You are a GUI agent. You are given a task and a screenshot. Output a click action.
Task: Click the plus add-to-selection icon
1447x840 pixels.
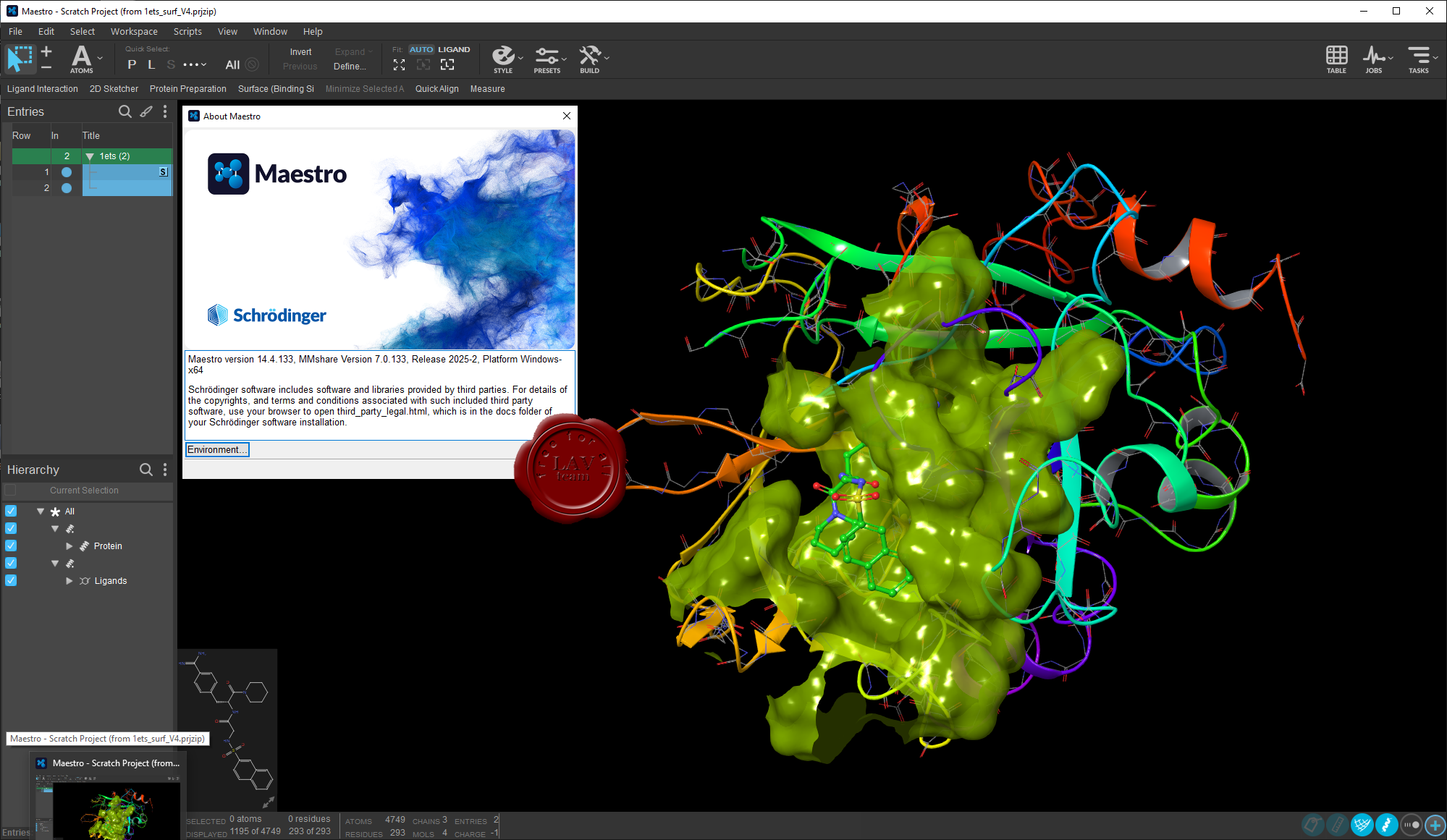(x=46, y=51)
